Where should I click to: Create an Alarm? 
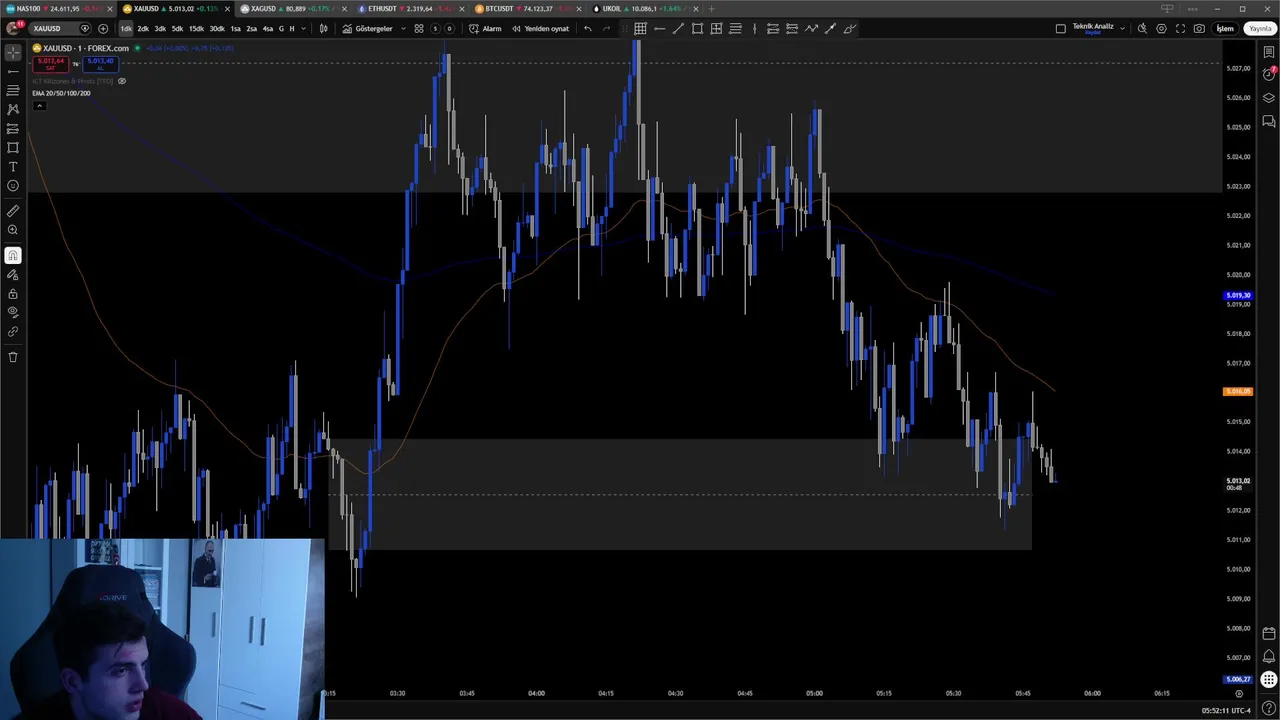pyautogui.click(x=487, y=29)
